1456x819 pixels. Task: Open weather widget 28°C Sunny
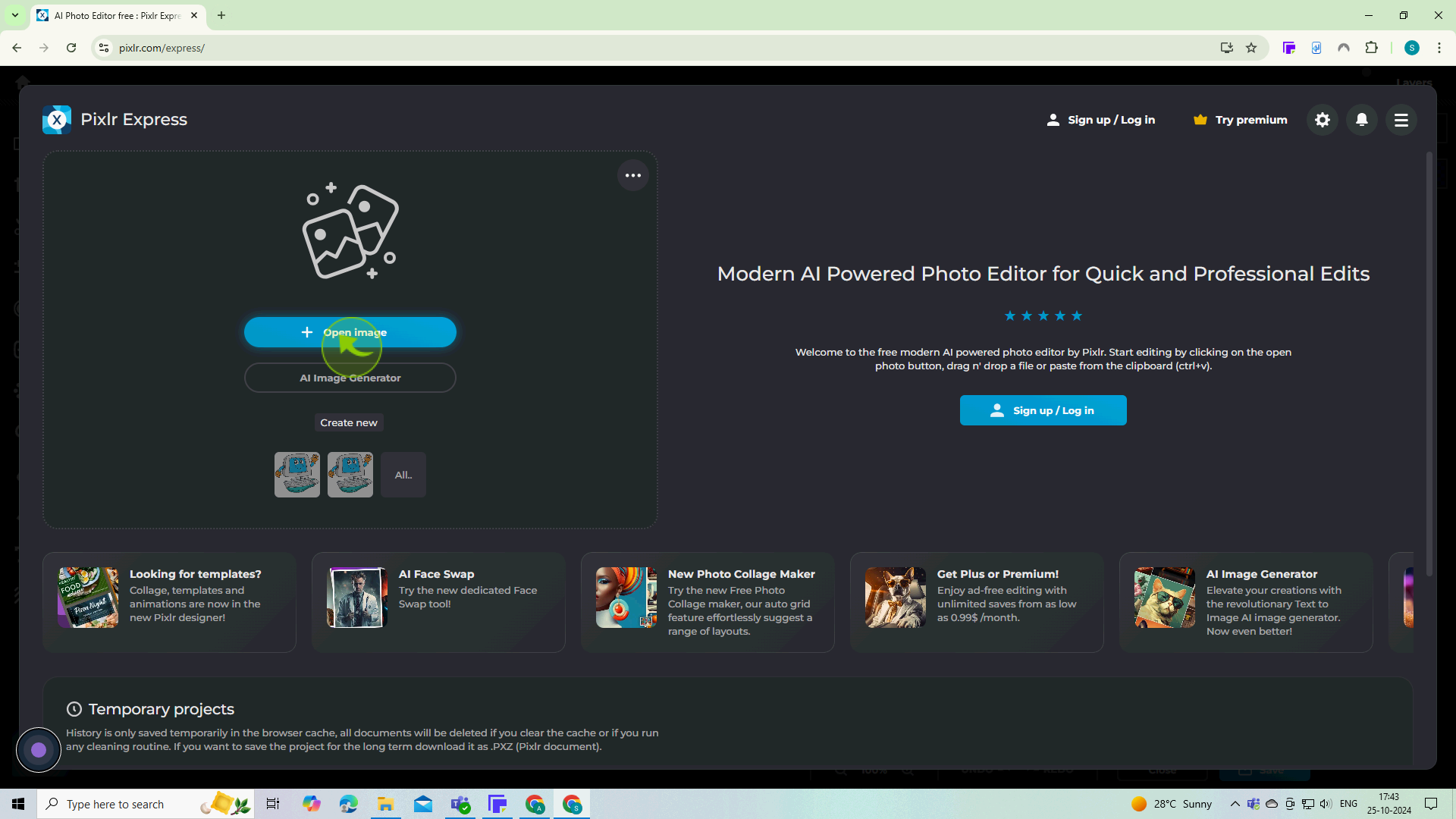pyautogui.click(x=1171, y=804)
